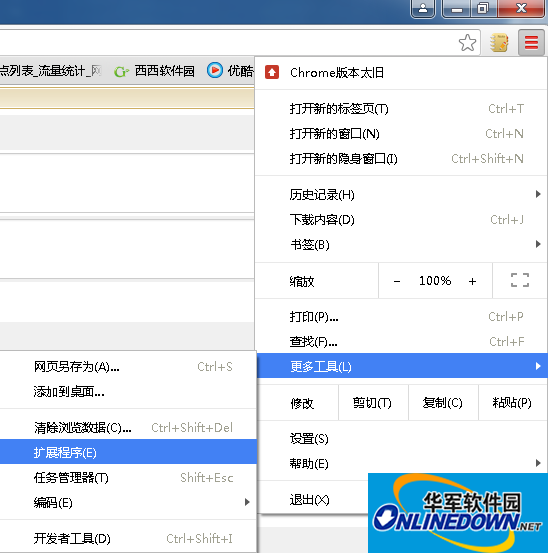Open the 西西软件园 bookmark
548x553 pixels.
(154, 71)
